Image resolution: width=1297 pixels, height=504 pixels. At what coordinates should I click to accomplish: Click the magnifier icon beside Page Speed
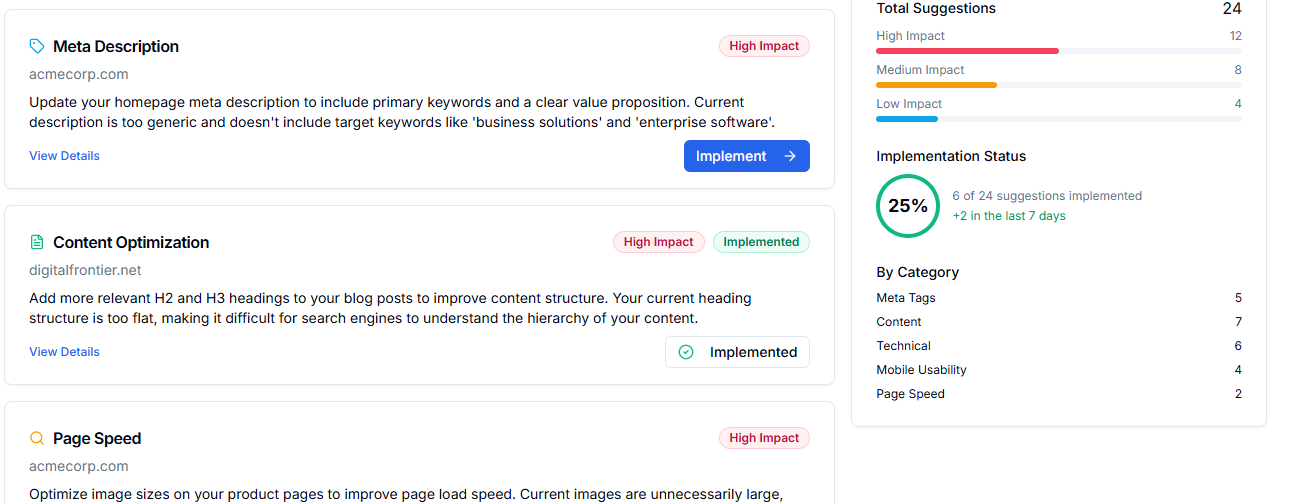37,438
